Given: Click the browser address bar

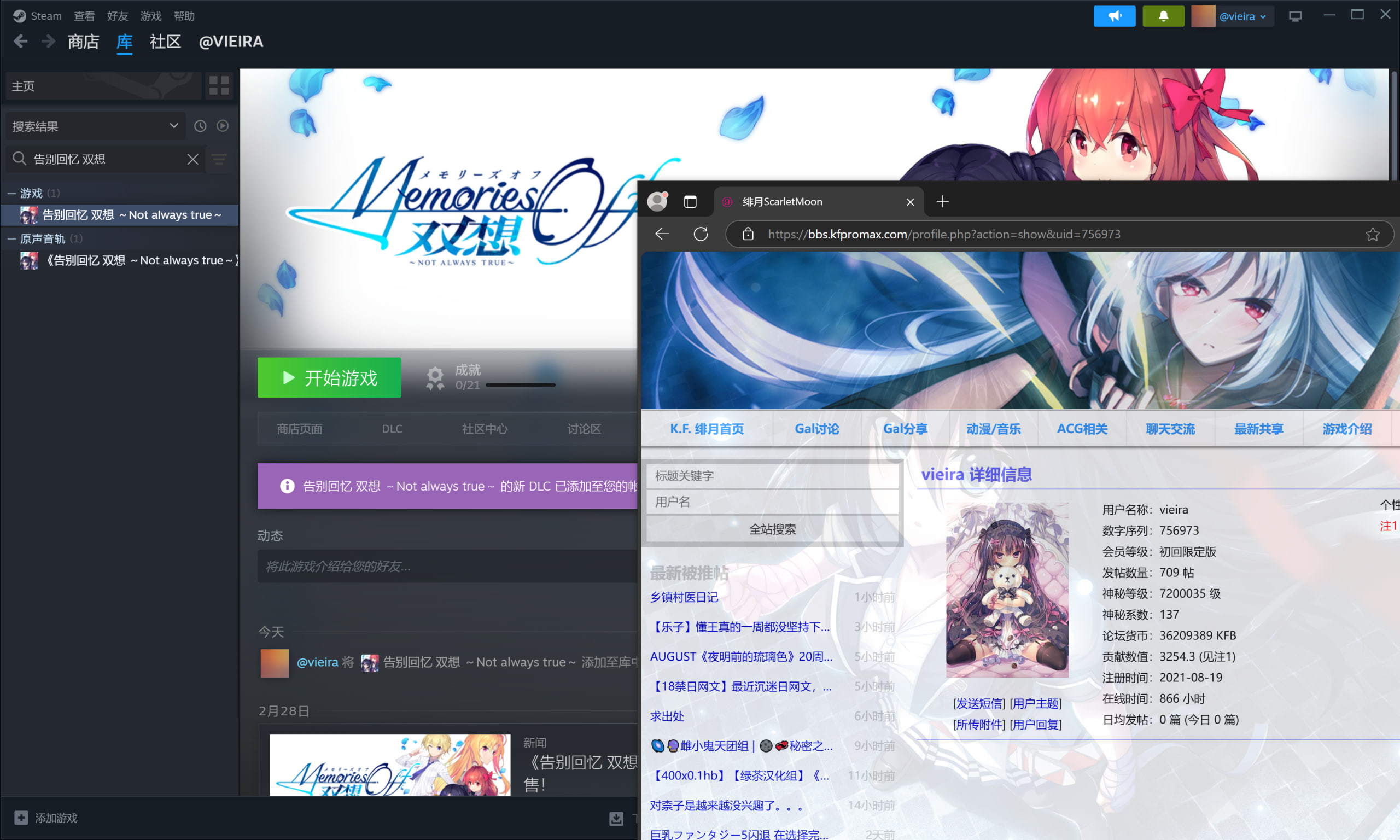Looking at the screenshot, I should coord(1059,234).
